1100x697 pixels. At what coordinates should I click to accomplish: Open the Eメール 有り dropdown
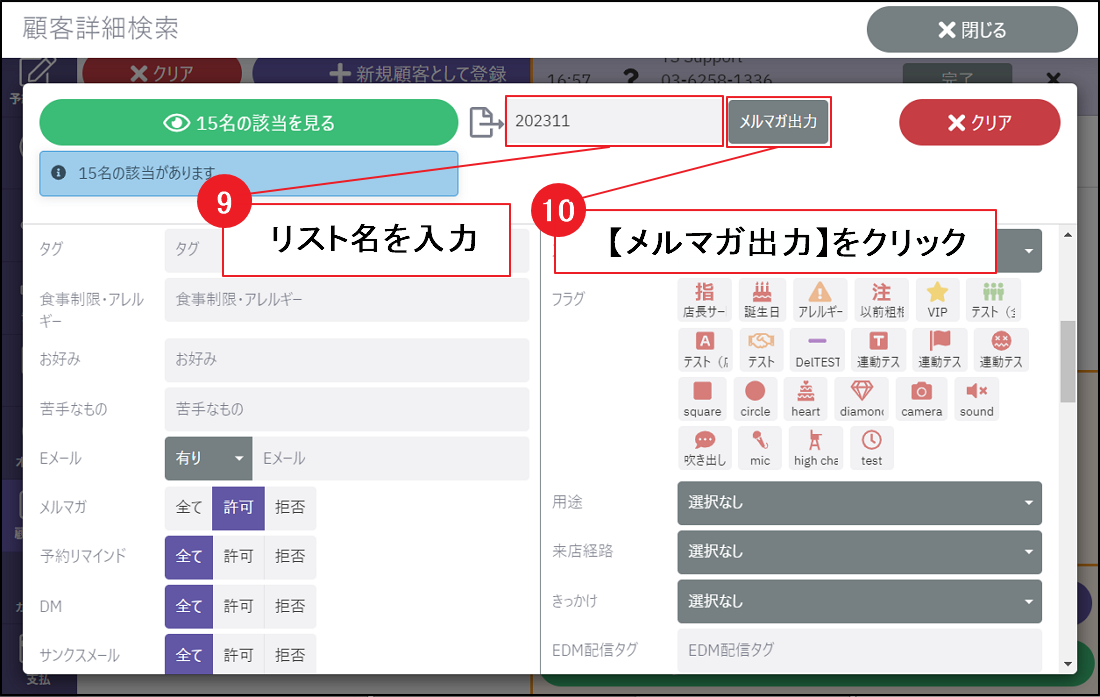coord(208,458)
